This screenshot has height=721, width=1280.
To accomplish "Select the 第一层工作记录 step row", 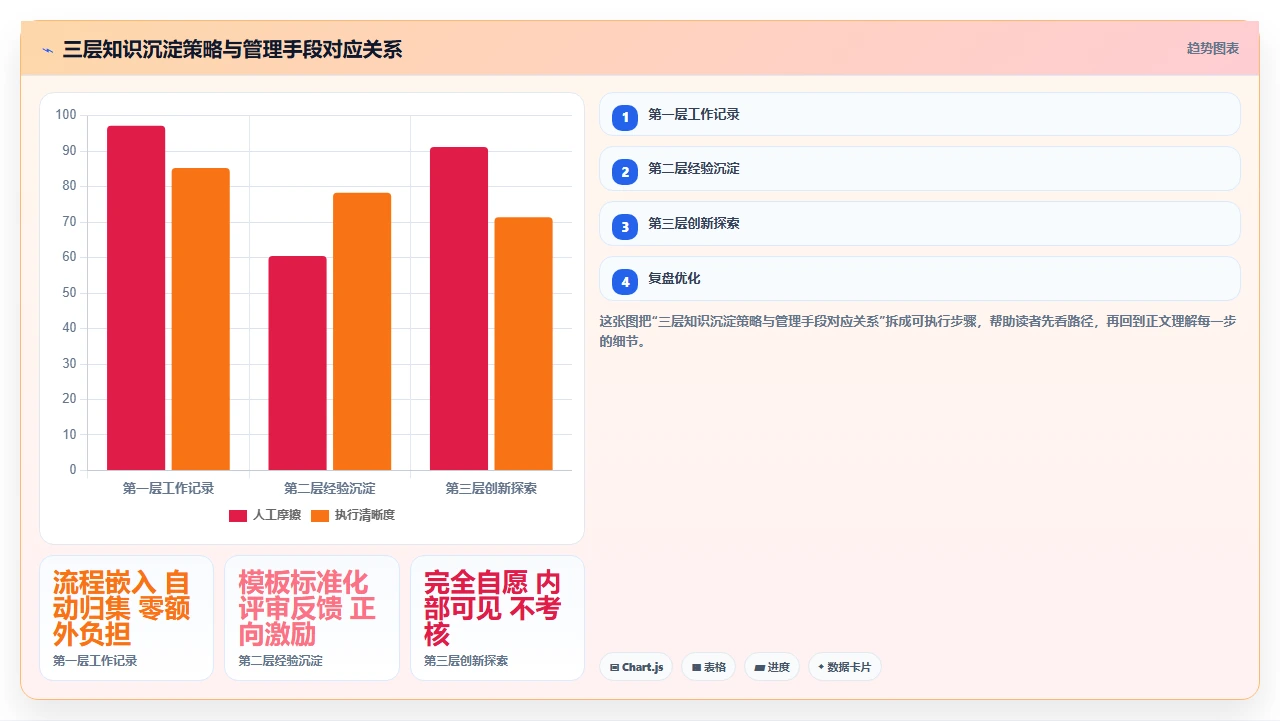I will click(x=920, y=114).
